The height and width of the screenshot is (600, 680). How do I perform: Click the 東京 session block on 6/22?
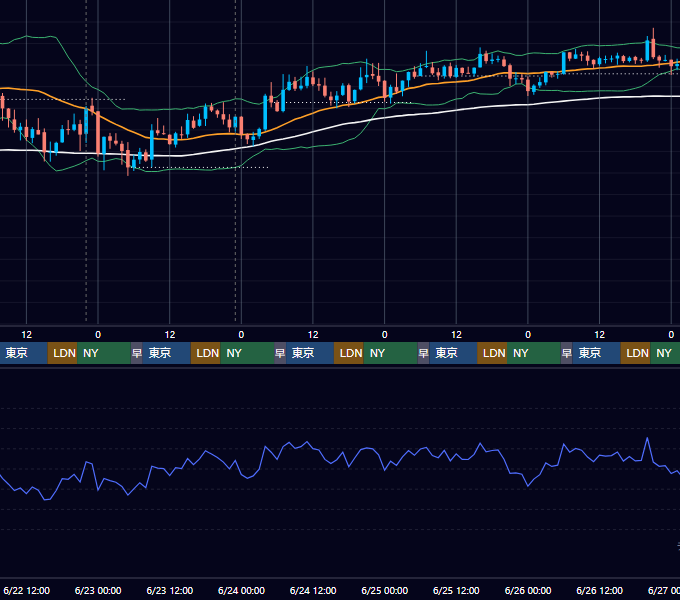[23, 353]
